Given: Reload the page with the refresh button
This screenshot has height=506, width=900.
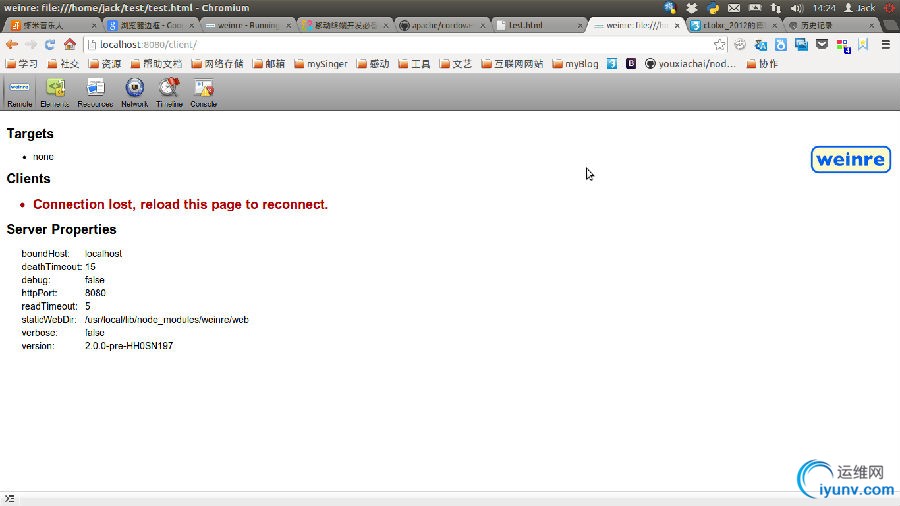Looking at the screenshot, I should point(50,44).
